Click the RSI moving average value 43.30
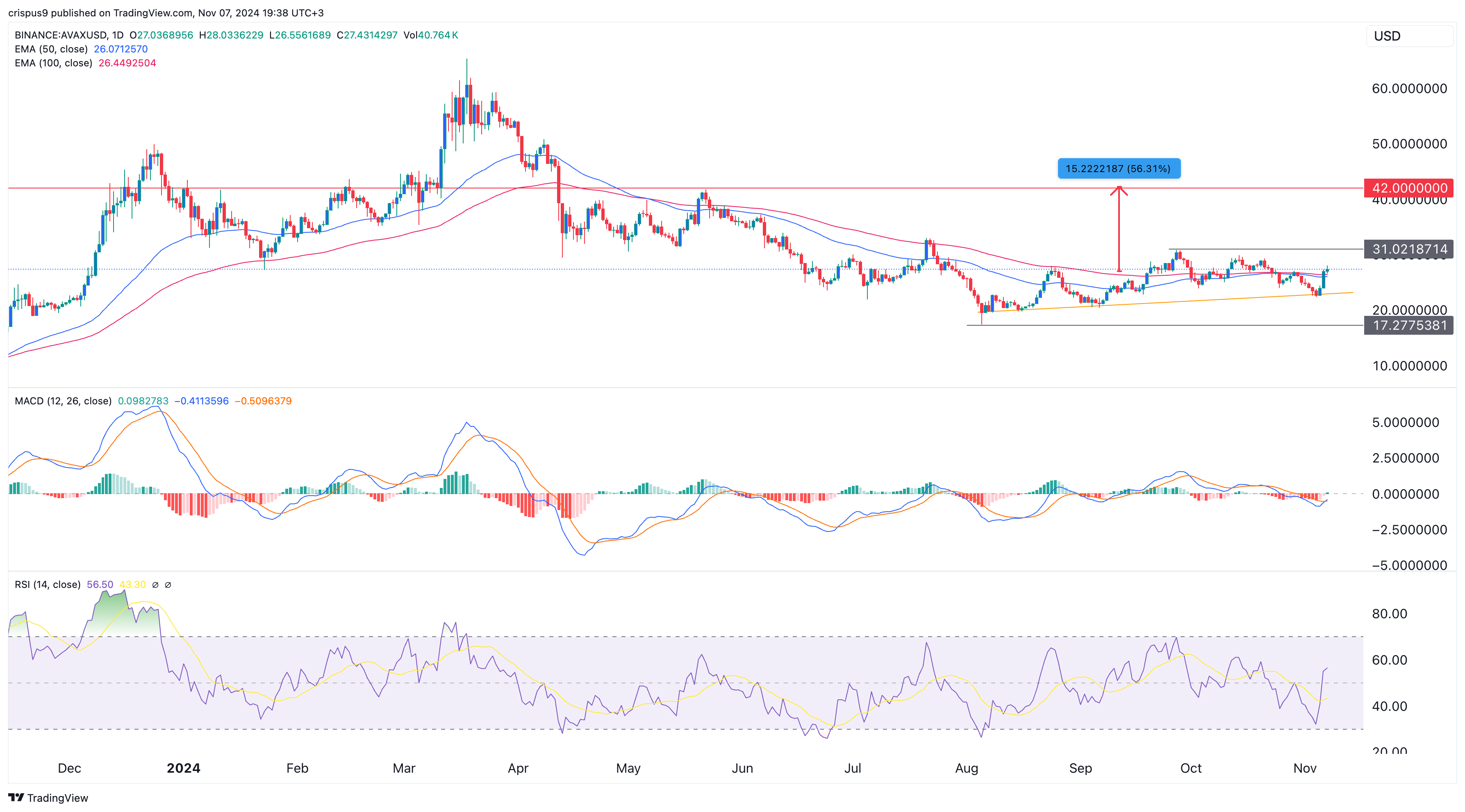The width and height of the screenshot is (1465, 812). [132, 585]
